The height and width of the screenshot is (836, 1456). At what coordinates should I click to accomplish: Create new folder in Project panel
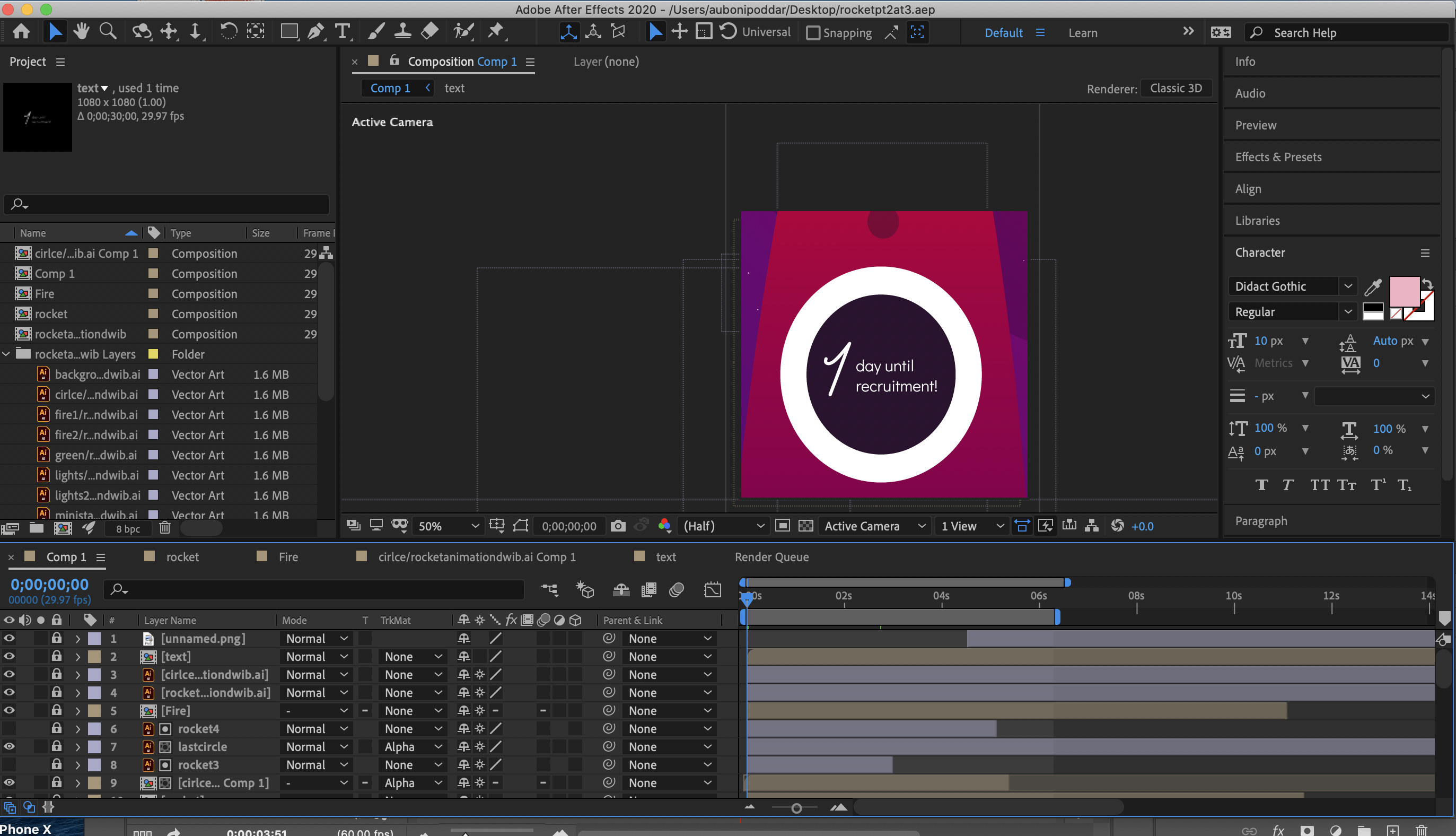coord(36,528)
